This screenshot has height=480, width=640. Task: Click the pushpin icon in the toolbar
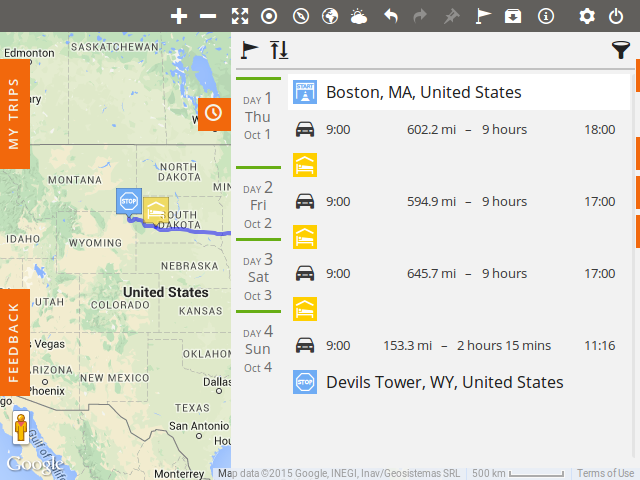tap(451, 16)
